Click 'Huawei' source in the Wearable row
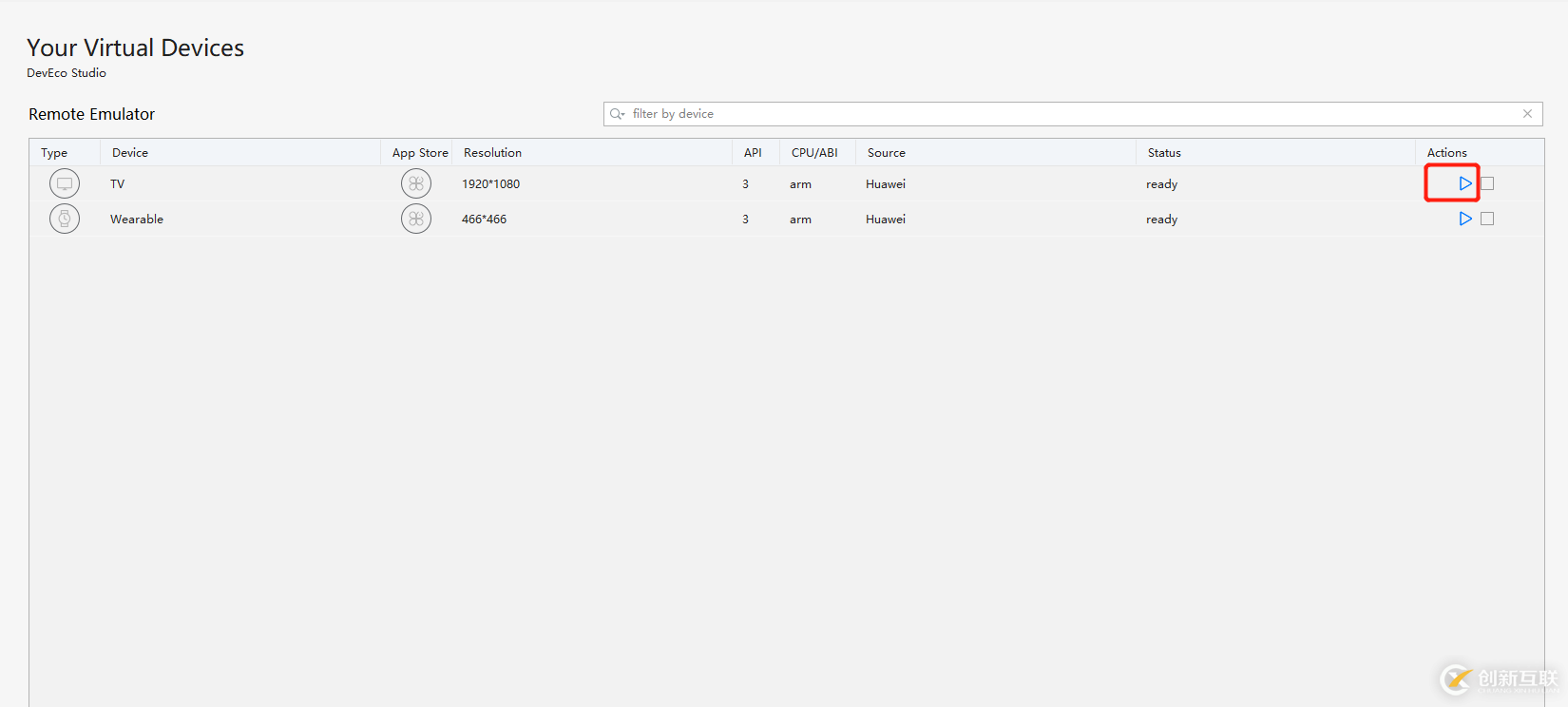The height and width of the screenshot is (707, 1568). [x=886, y=220]
